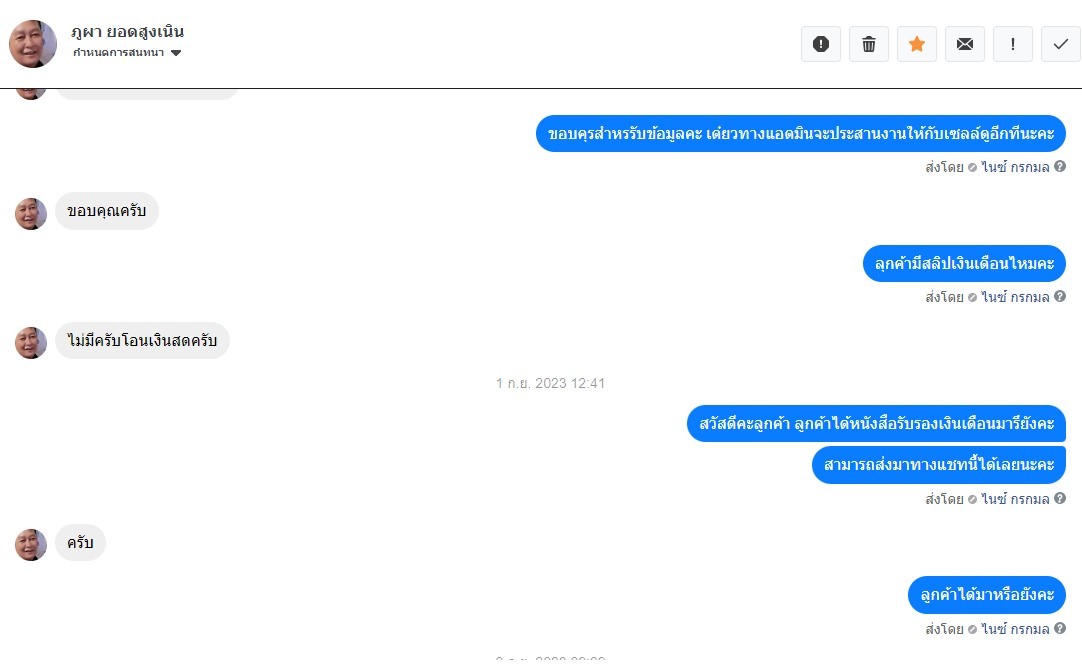Click the help icon beside the first ส่งโดย ไนซ์ กรกมล
Image resolution: width=1082 pixels, height=664 pixels.
click(x=1060, y=166)
